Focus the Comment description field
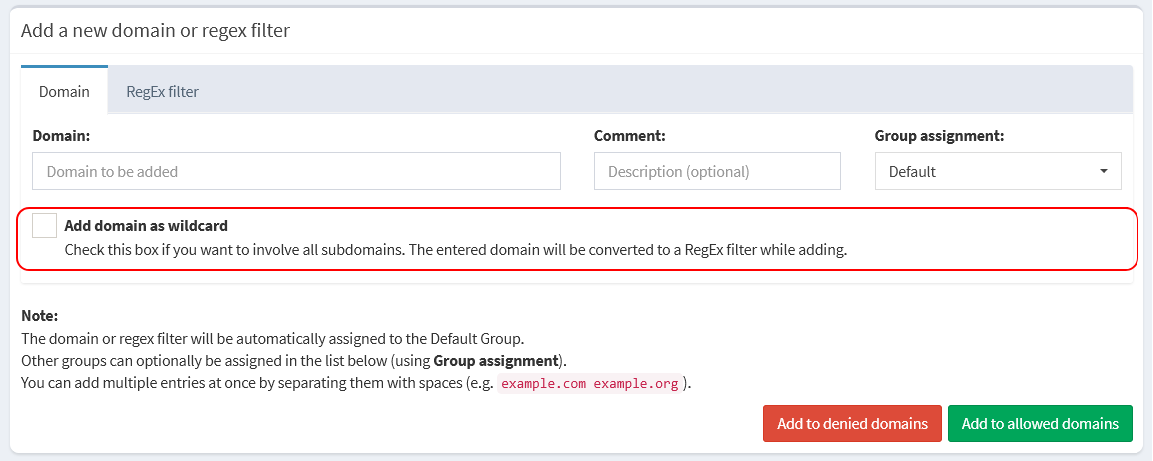 tap(716, 171)
